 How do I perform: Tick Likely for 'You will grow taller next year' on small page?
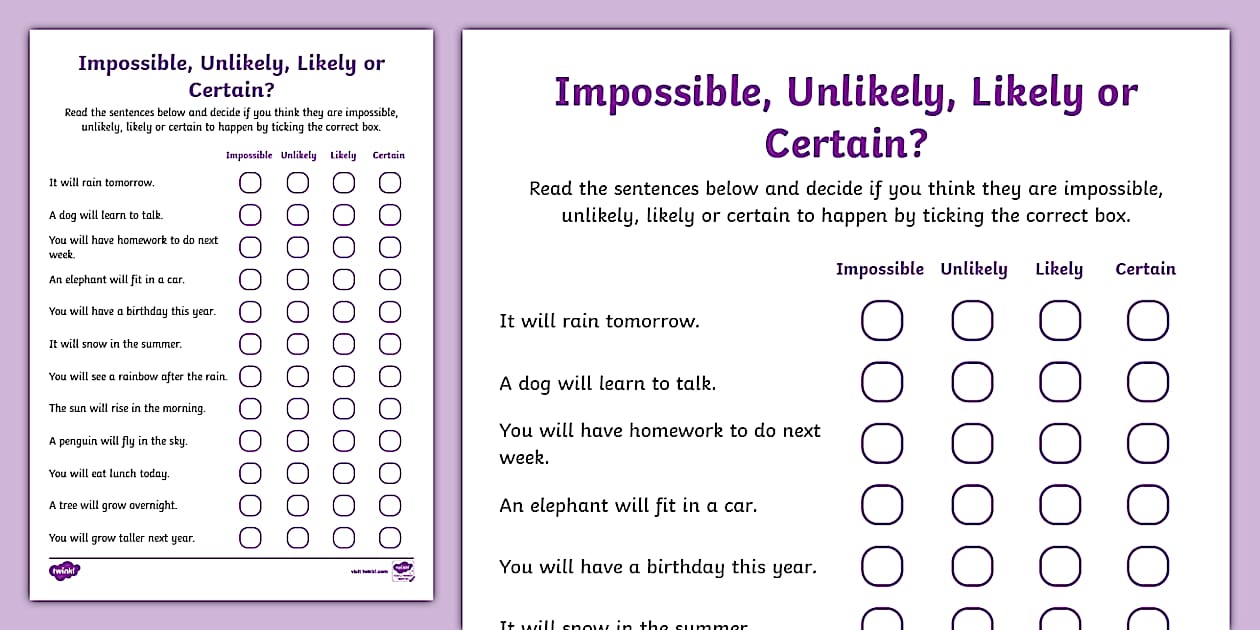[x=344, y=538]
